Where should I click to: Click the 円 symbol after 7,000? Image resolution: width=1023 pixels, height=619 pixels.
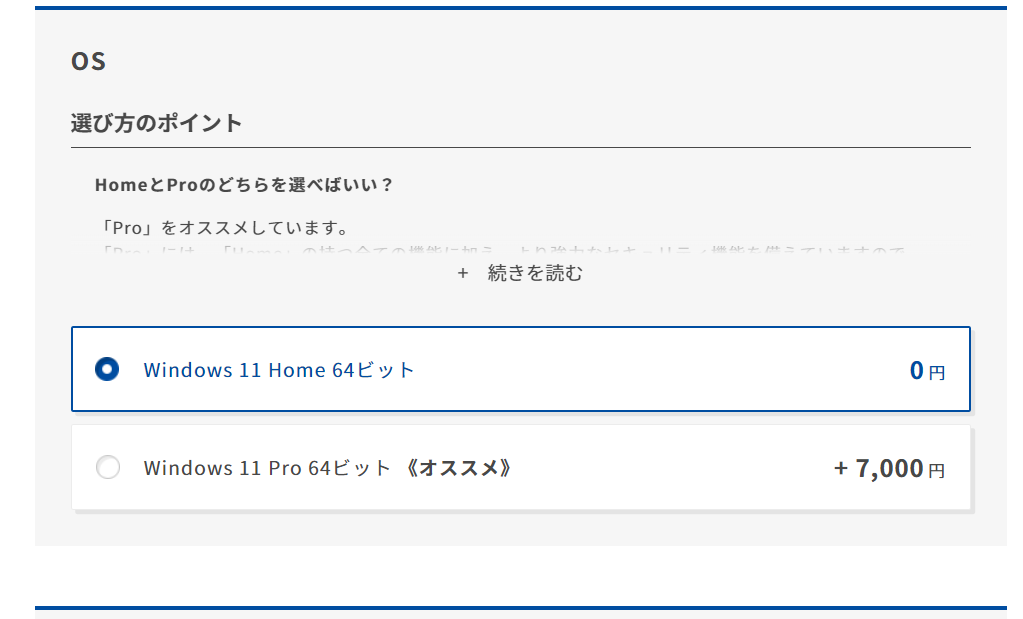click(936, 470)
